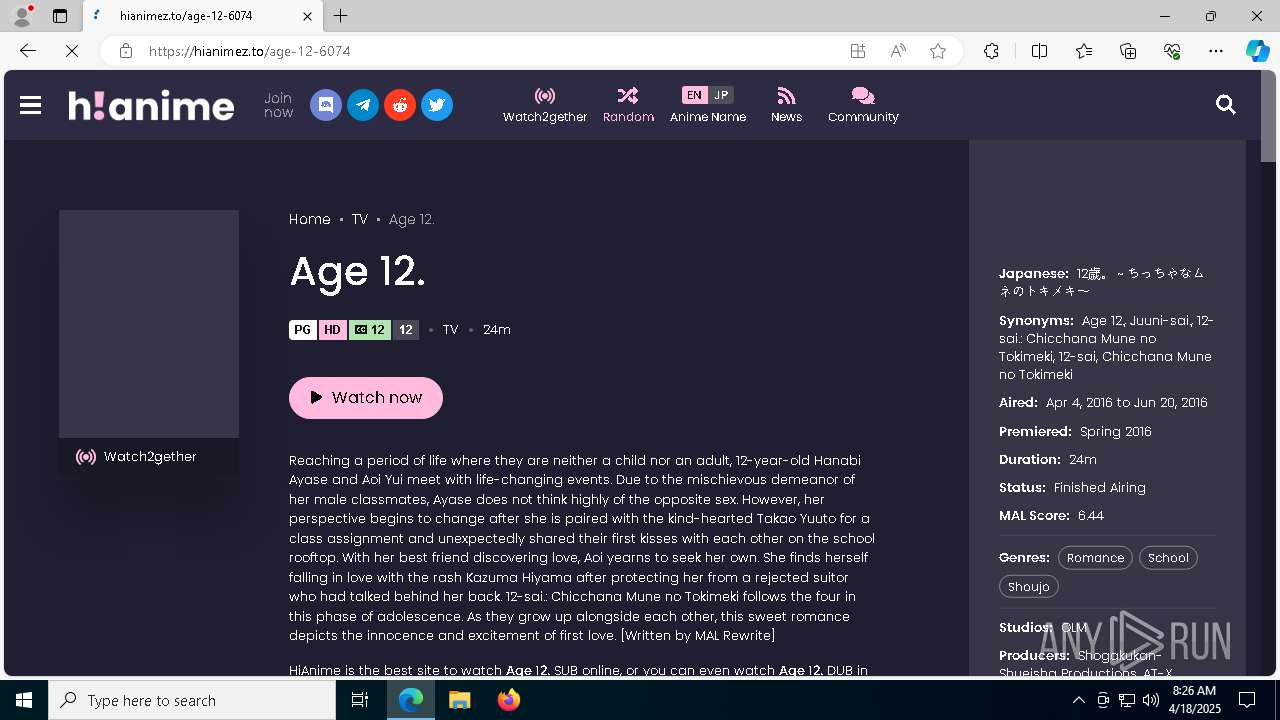Add this page to favorites
1280x720 pixels.
(938, 51)
